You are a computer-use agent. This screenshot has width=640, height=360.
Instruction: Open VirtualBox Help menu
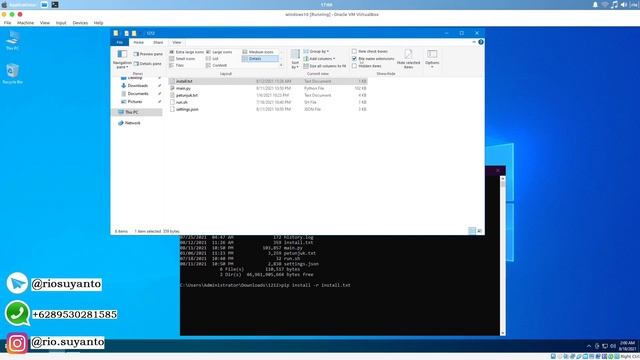98,23
